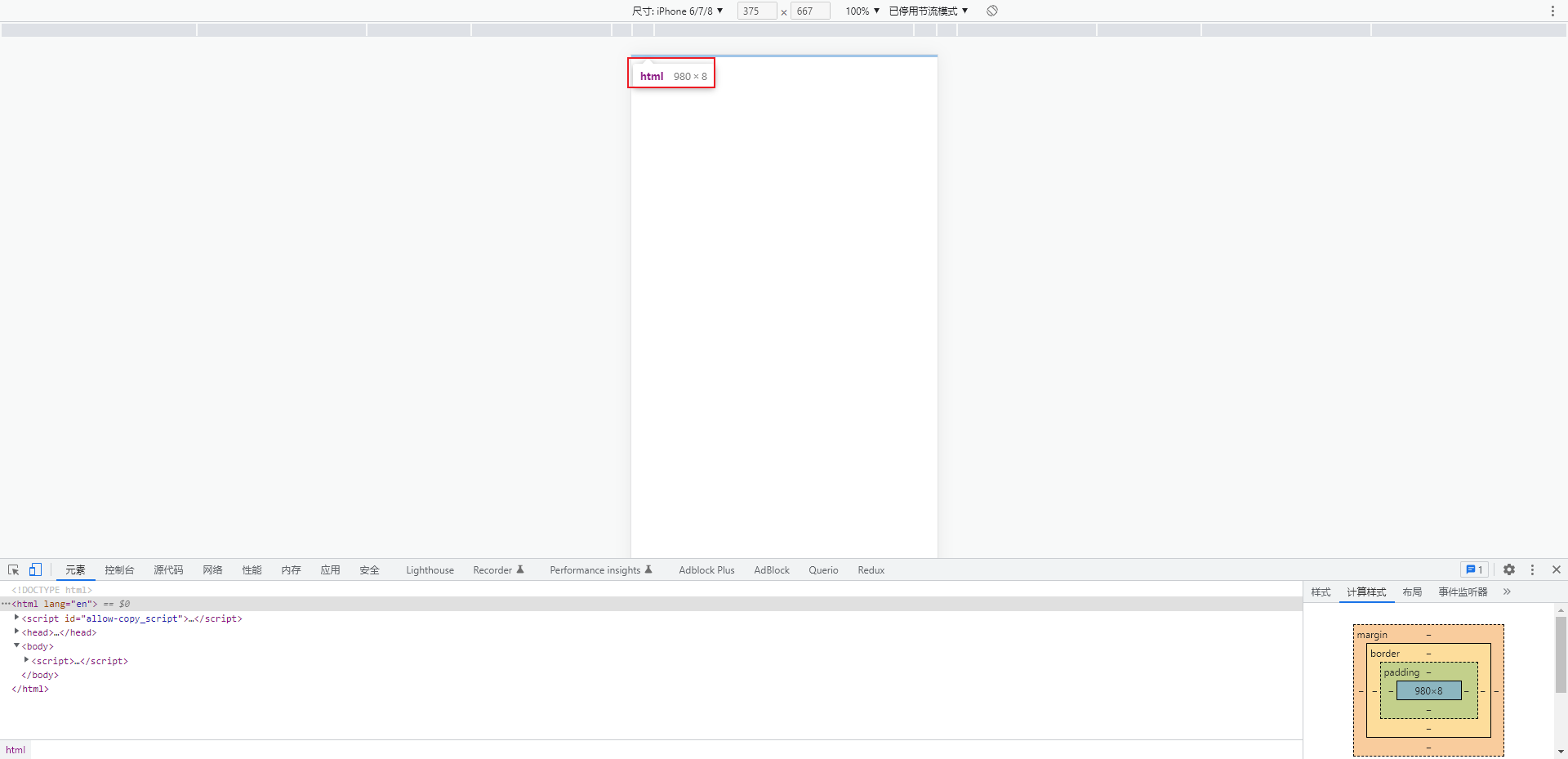Image resolution: width=1568 pixels, height=759 pixels.
Task: Click the computed styles pane scrollbar
Action: point(1561,654)
